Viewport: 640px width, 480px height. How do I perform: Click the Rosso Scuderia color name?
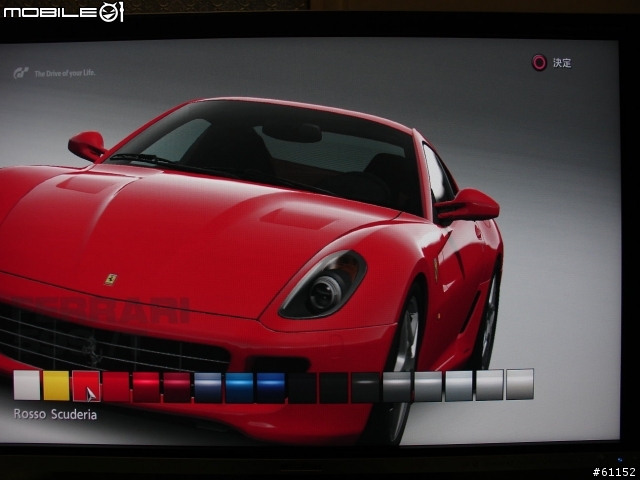[x=56, y=414]
